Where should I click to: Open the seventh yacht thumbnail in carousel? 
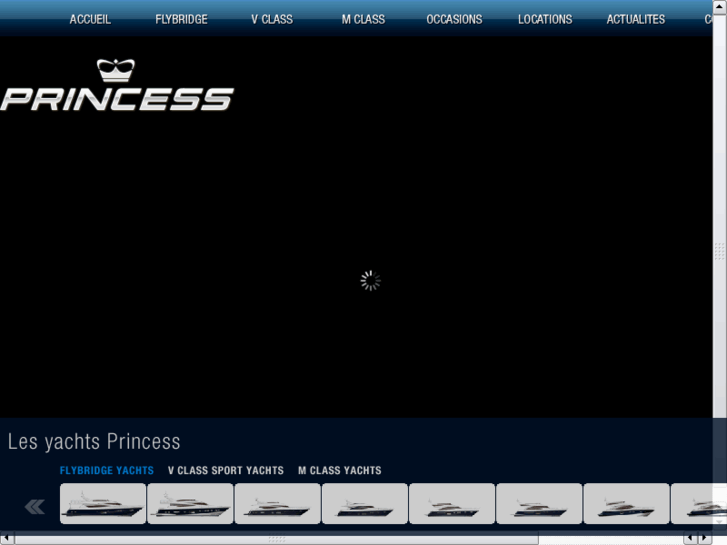[626, 504]
